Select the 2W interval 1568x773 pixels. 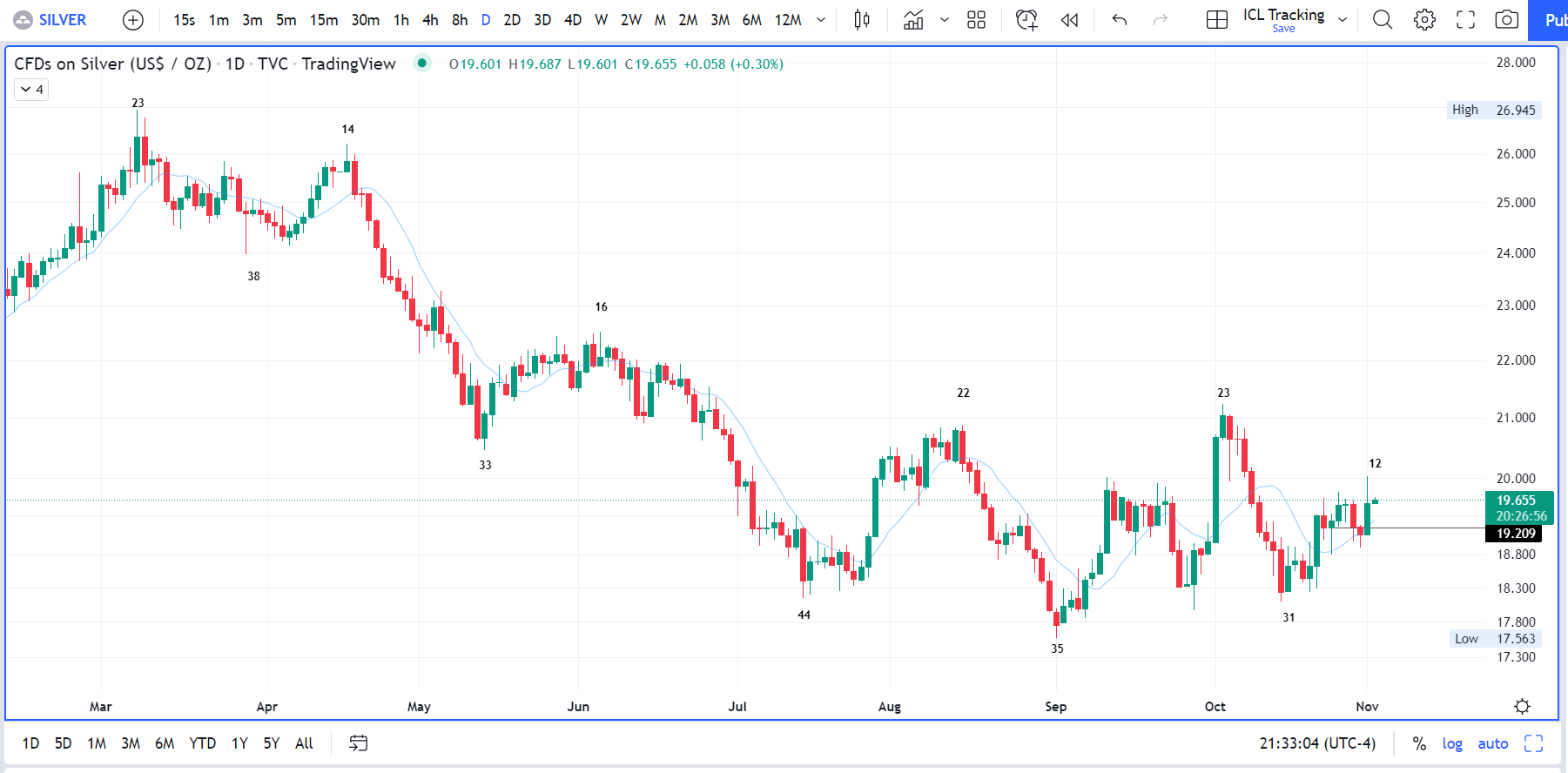[x=631, y=20]
